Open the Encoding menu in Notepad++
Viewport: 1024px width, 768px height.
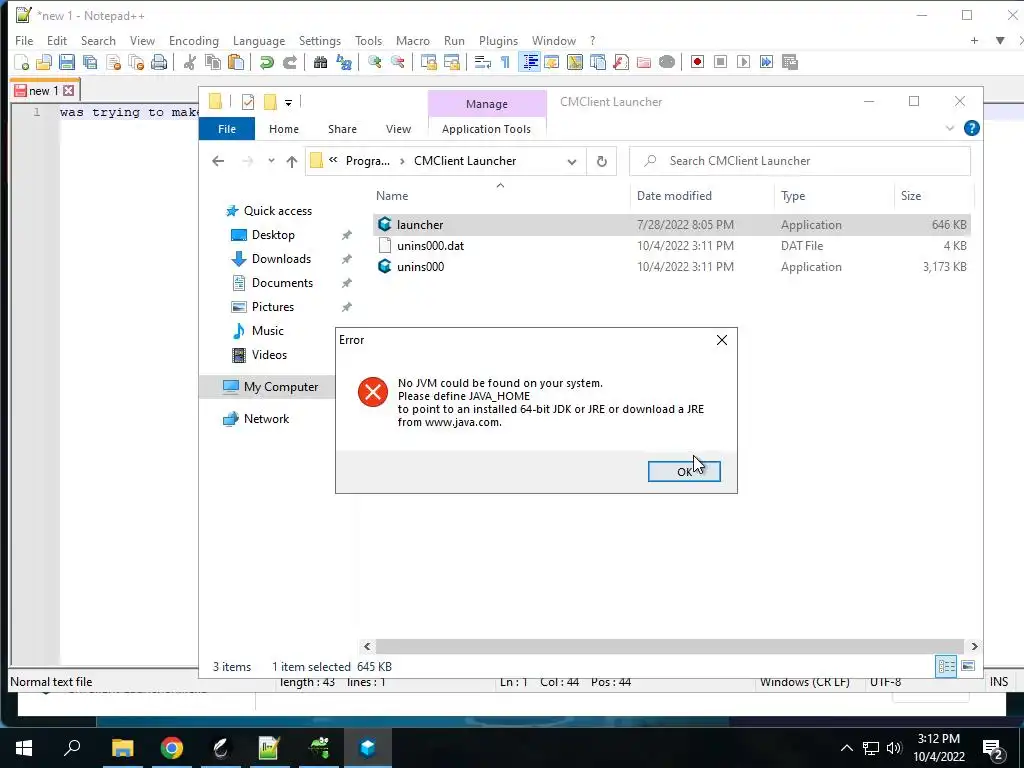click(193, 40)
